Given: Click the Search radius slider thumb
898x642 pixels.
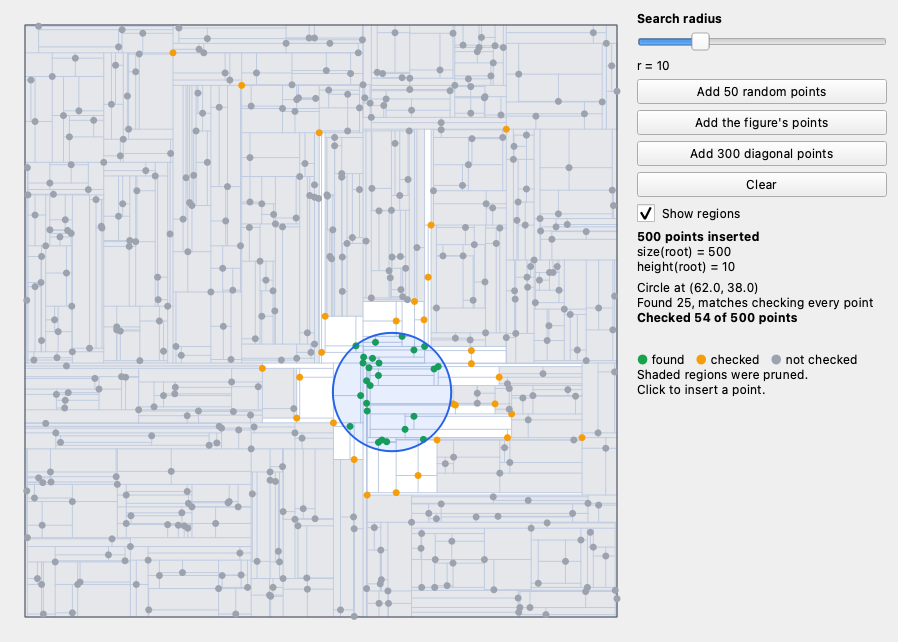Looking at the screenshot, I should point(700,41).
